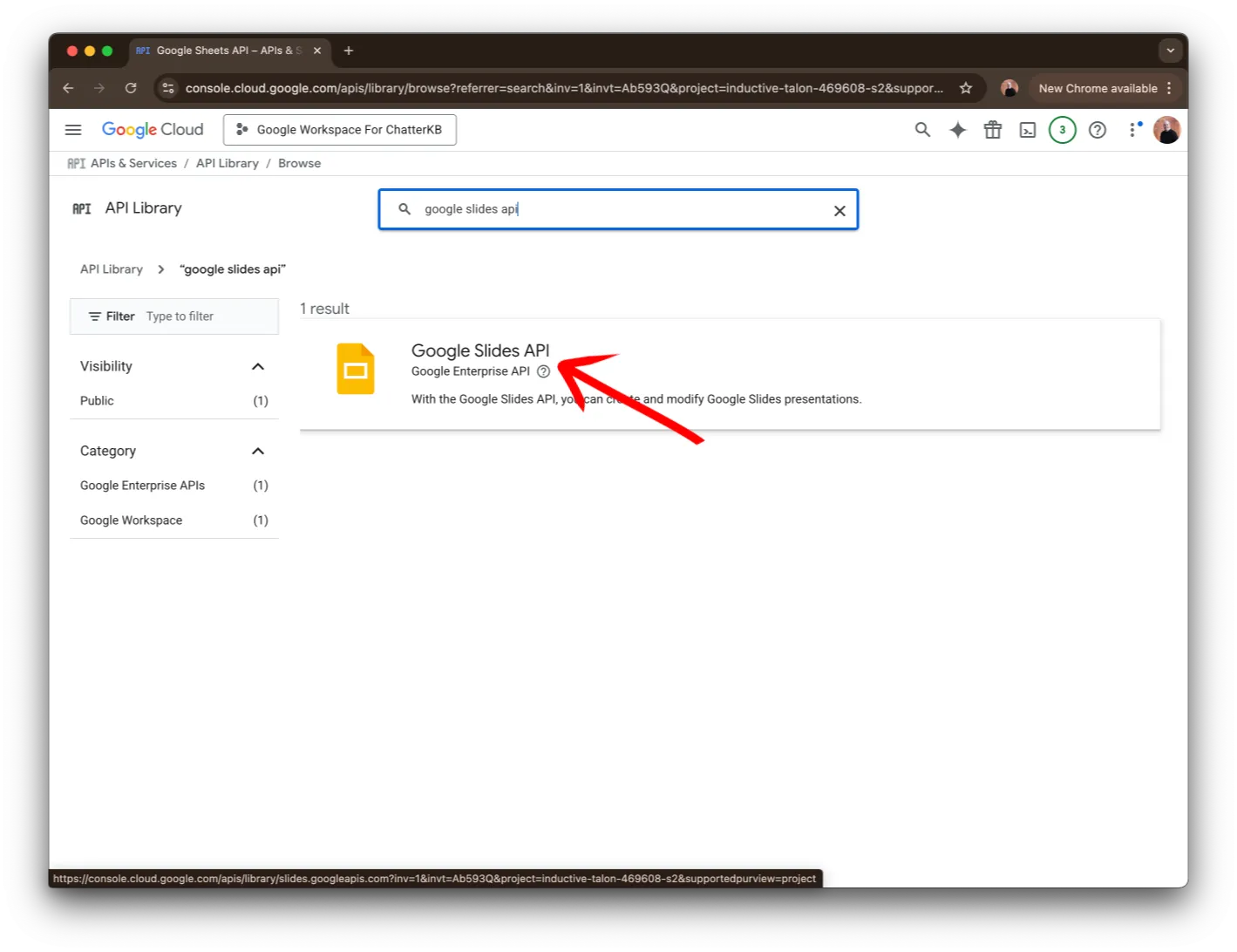Click the Google account avatar in console
This screenshot has height=952, width=1237.
coord(1166,130)
